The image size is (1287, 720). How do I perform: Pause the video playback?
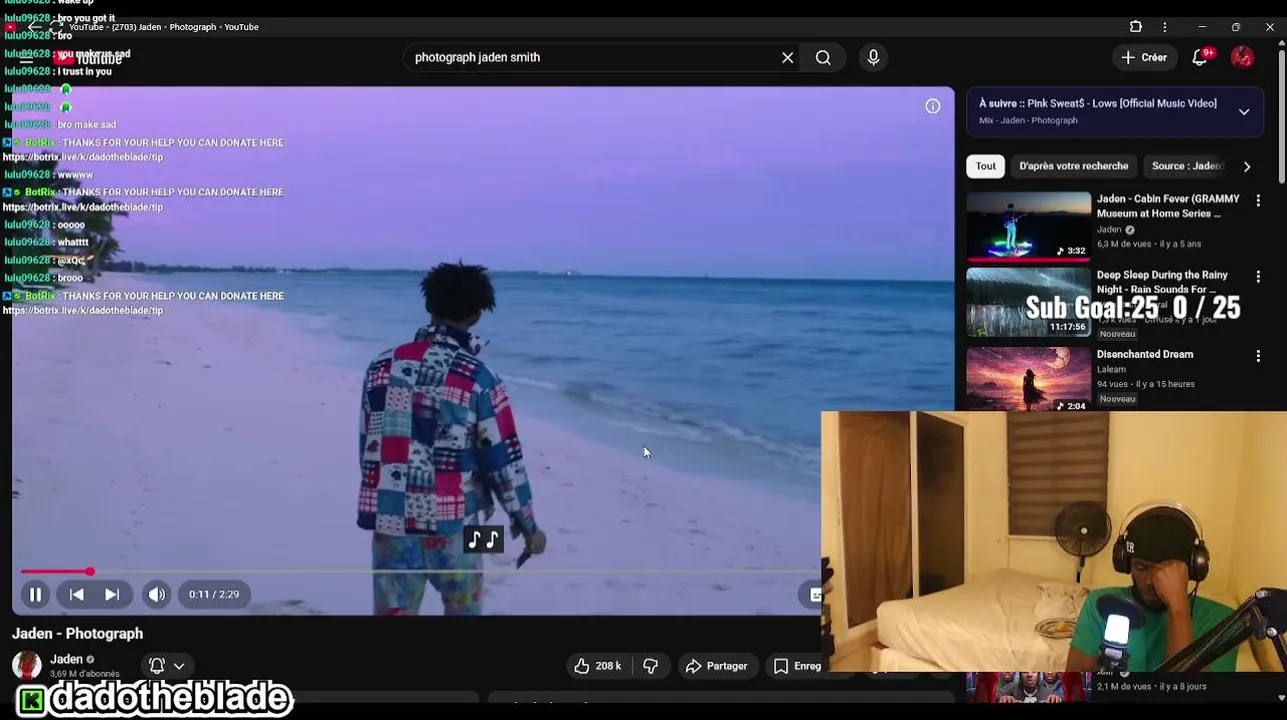[x=35, y=594]
